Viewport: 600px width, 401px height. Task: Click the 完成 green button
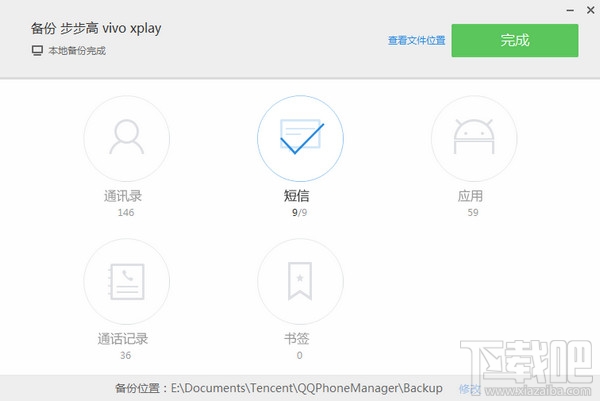(x=515, y=41)
